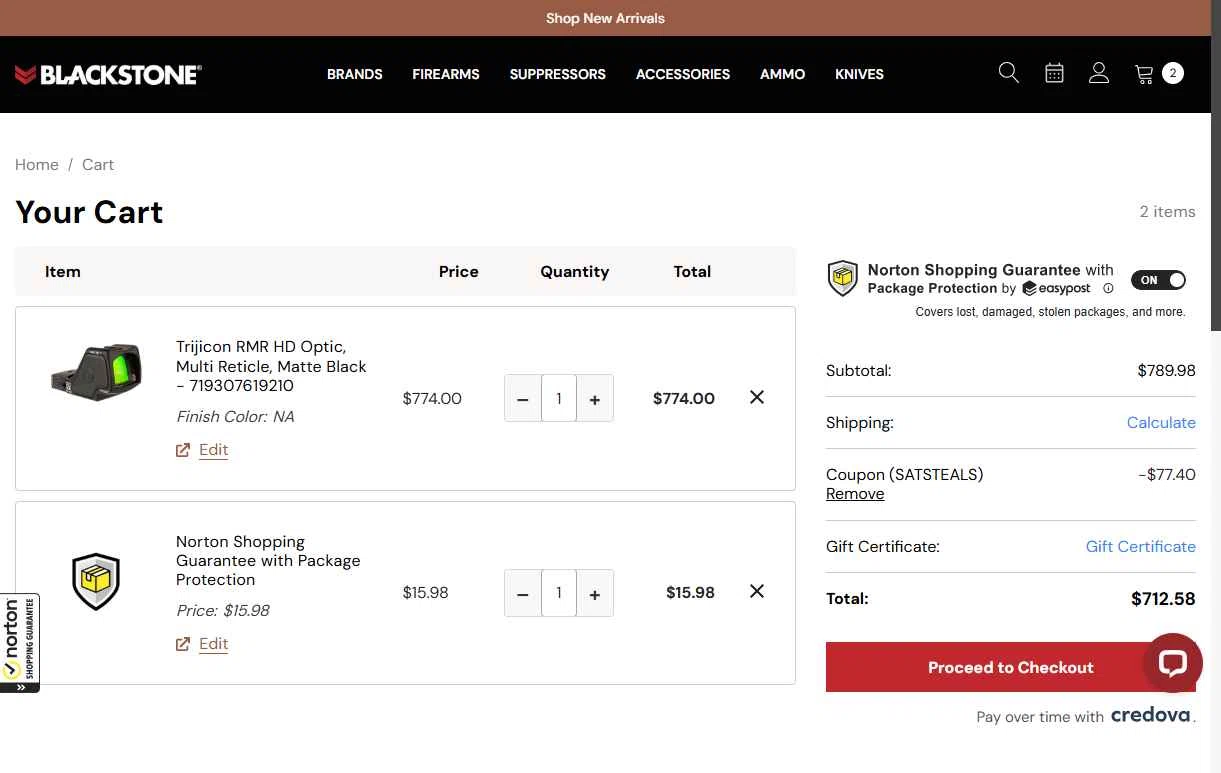Open the live chat bubble
This screenshot has width=1221, height=773.
(1172, 662)
